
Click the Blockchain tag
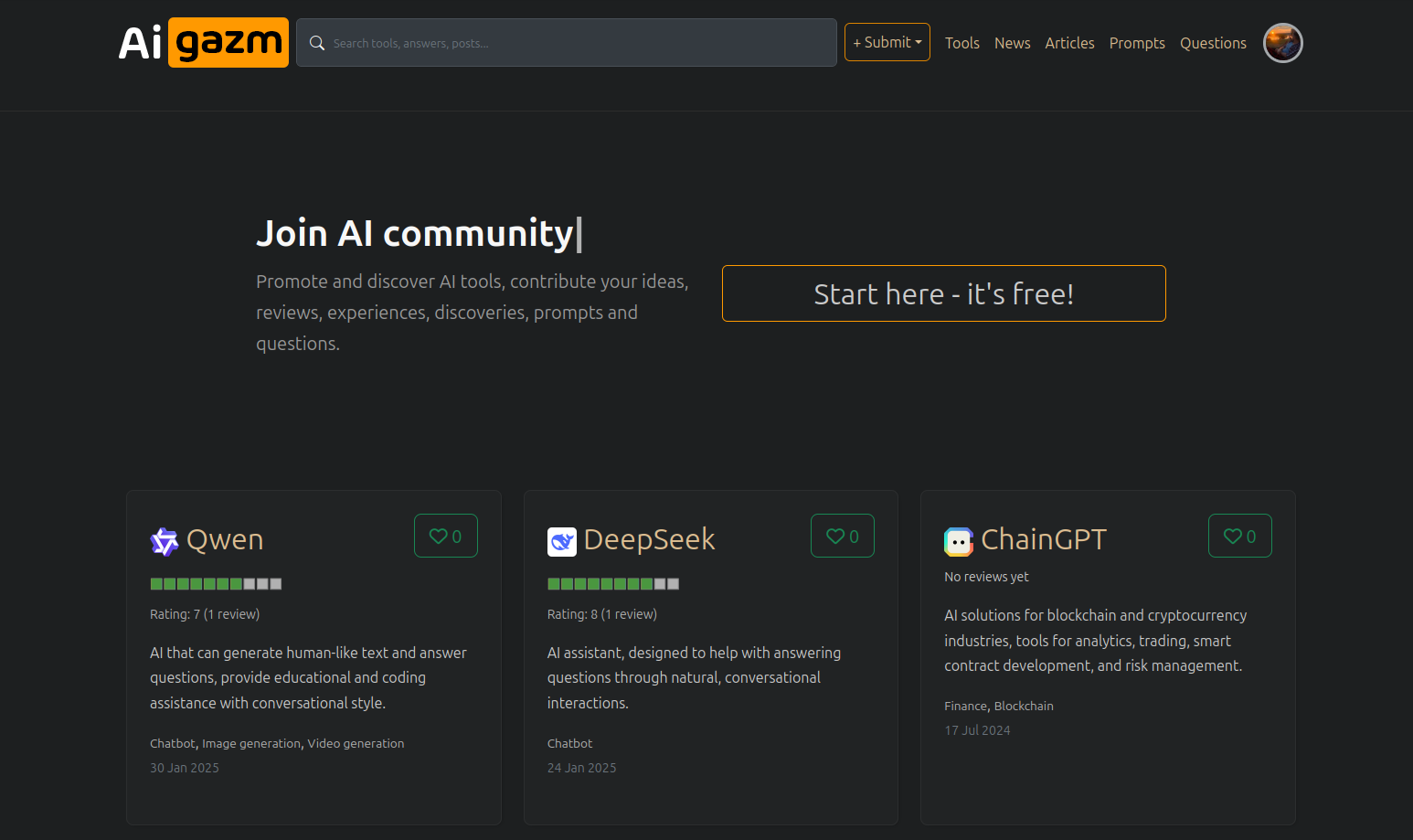(x=1024, y=706)
